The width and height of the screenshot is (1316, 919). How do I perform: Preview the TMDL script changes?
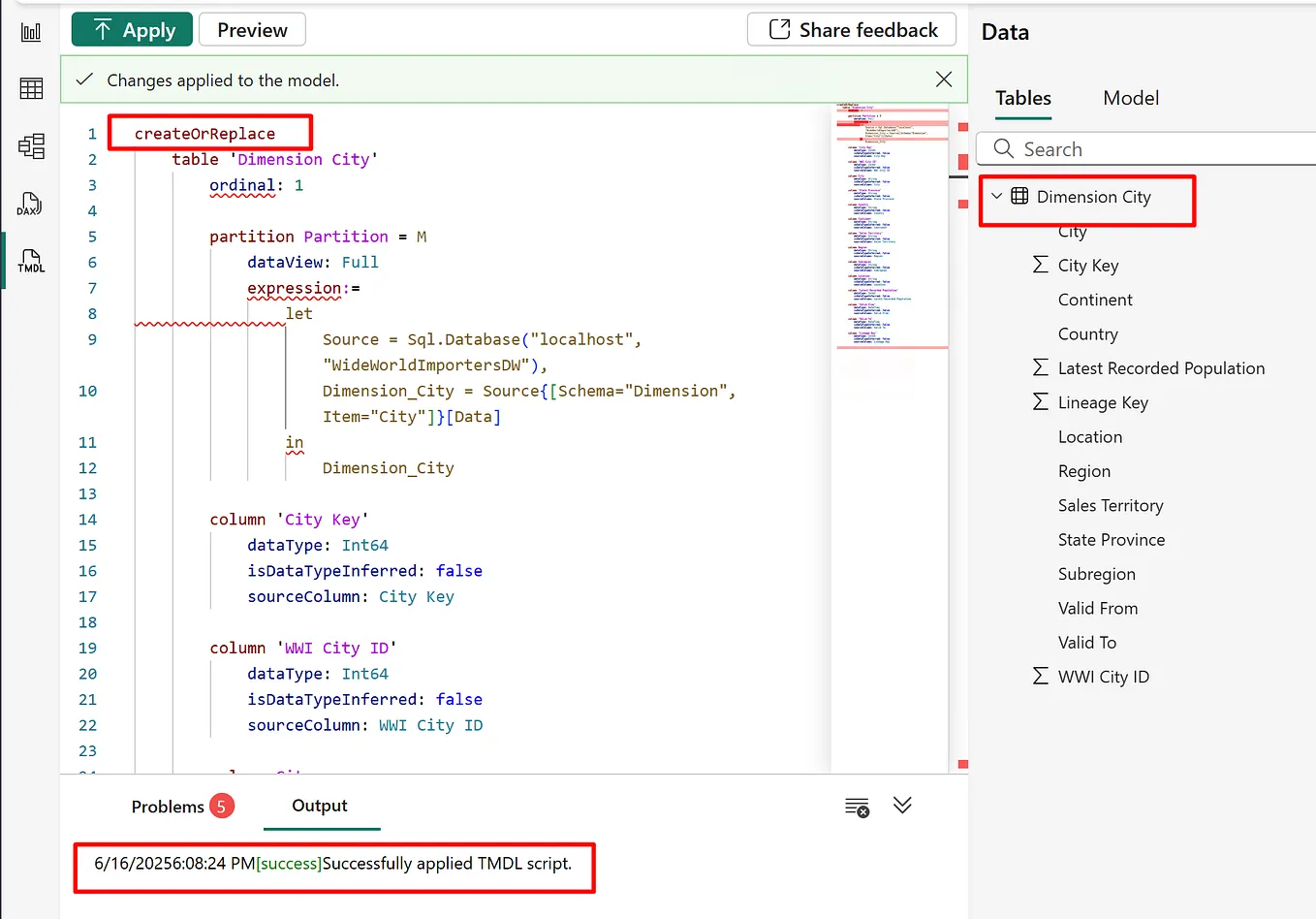pyautogui.click(x=252, y=29)
